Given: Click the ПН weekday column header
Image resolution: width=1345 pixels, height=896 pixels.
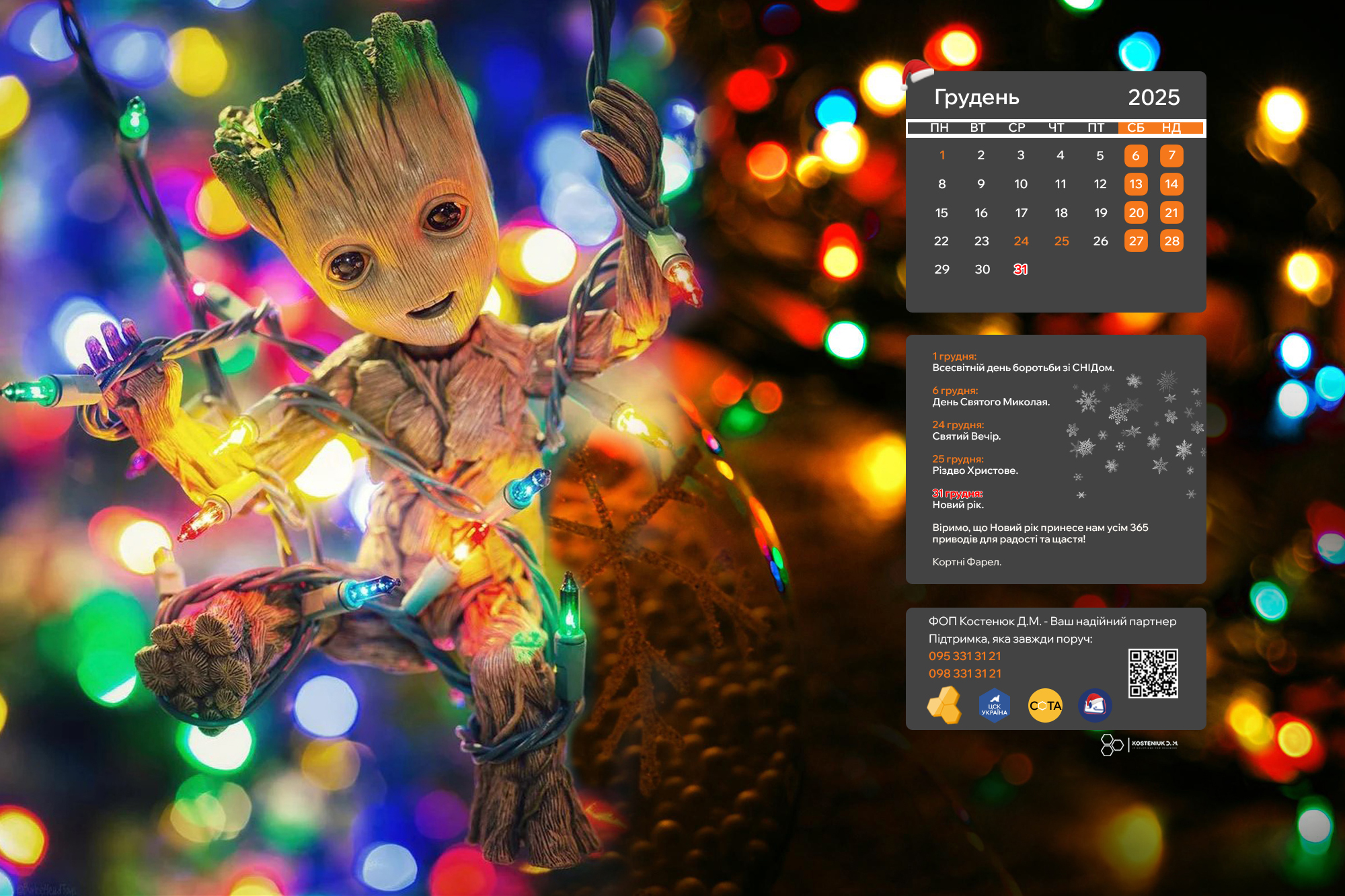Looking at the screenshot, I should click(x=939, y=128).
